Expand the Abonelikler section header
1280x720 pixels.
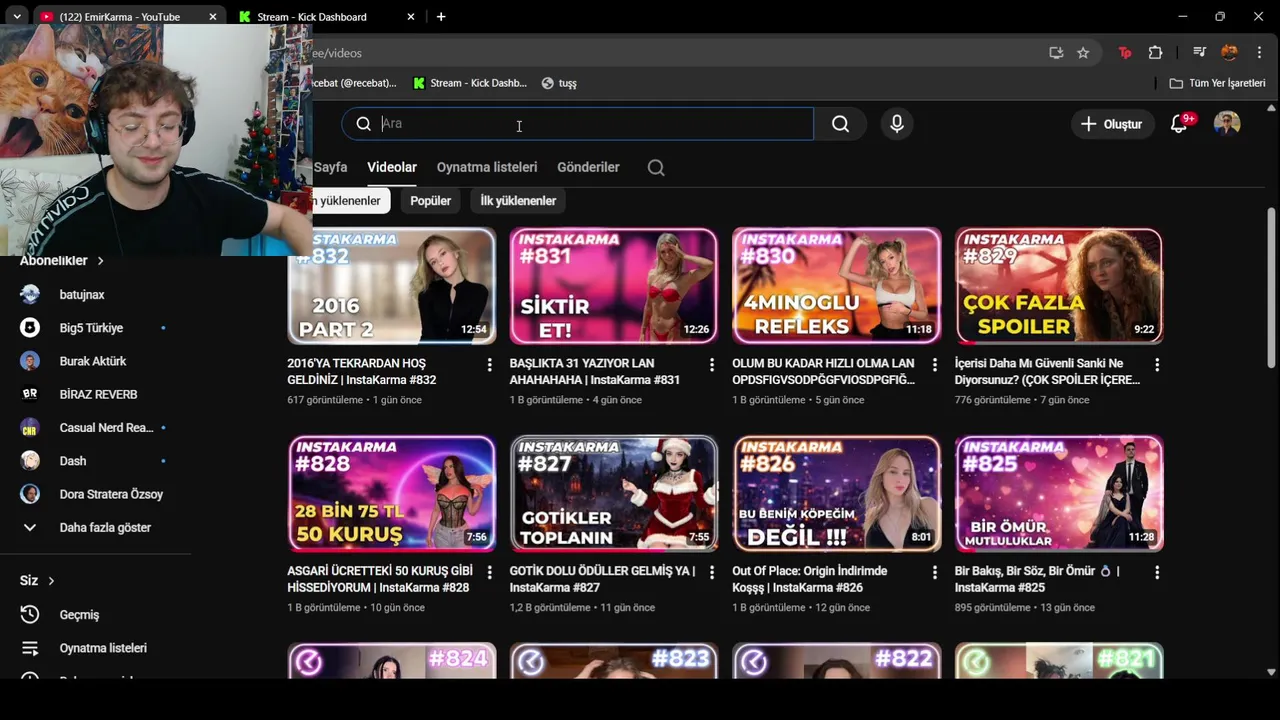click(62, 261)
